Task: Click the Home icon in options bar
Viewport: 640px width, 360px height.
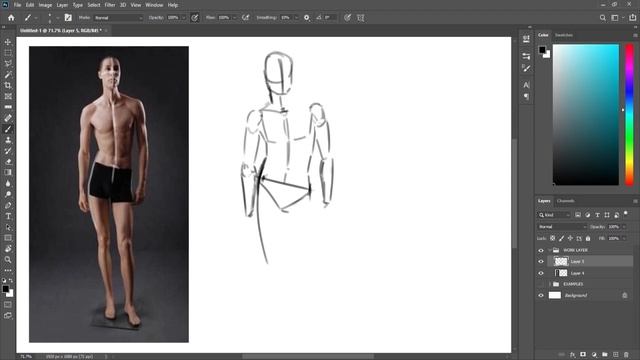Action: [11, 18]
